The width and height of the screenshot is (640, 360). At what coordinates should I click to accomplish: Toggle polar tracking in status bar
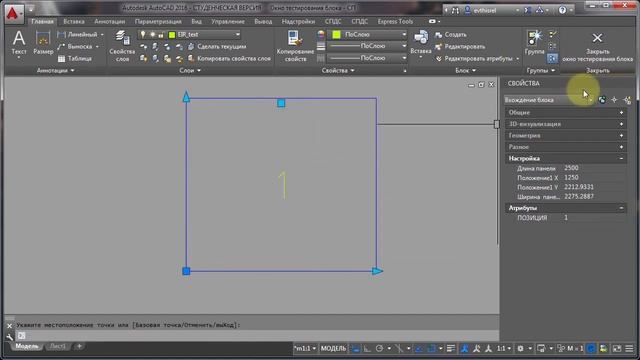pyautogui.click(x=380, y=349)
